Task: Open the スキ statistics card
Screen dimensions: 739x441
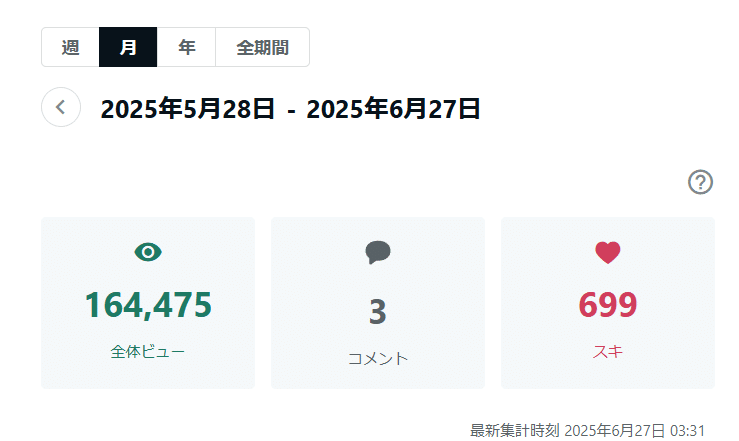Action: (x=608, y=303)
